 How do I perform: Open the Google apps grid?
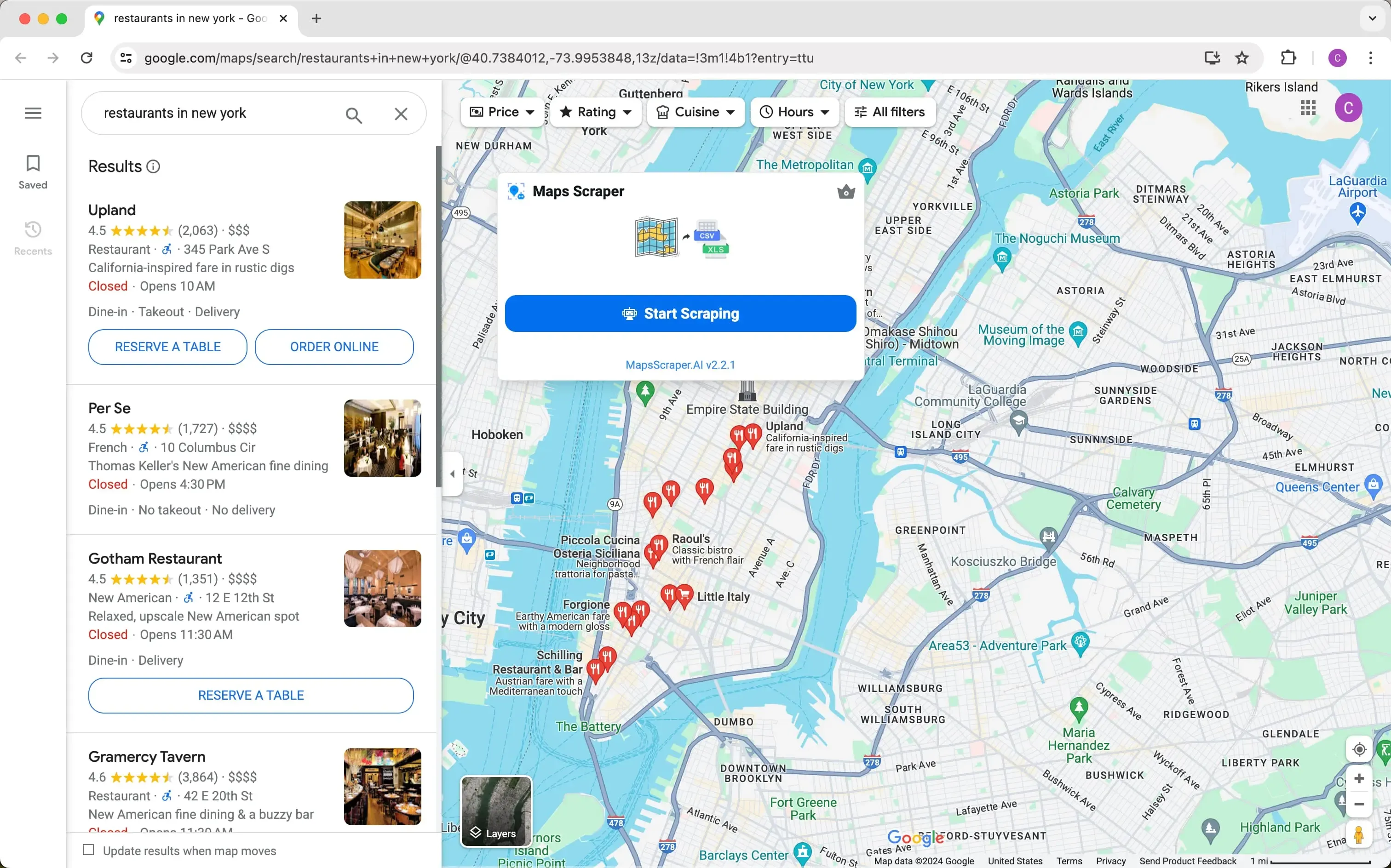coord(1309,108)
